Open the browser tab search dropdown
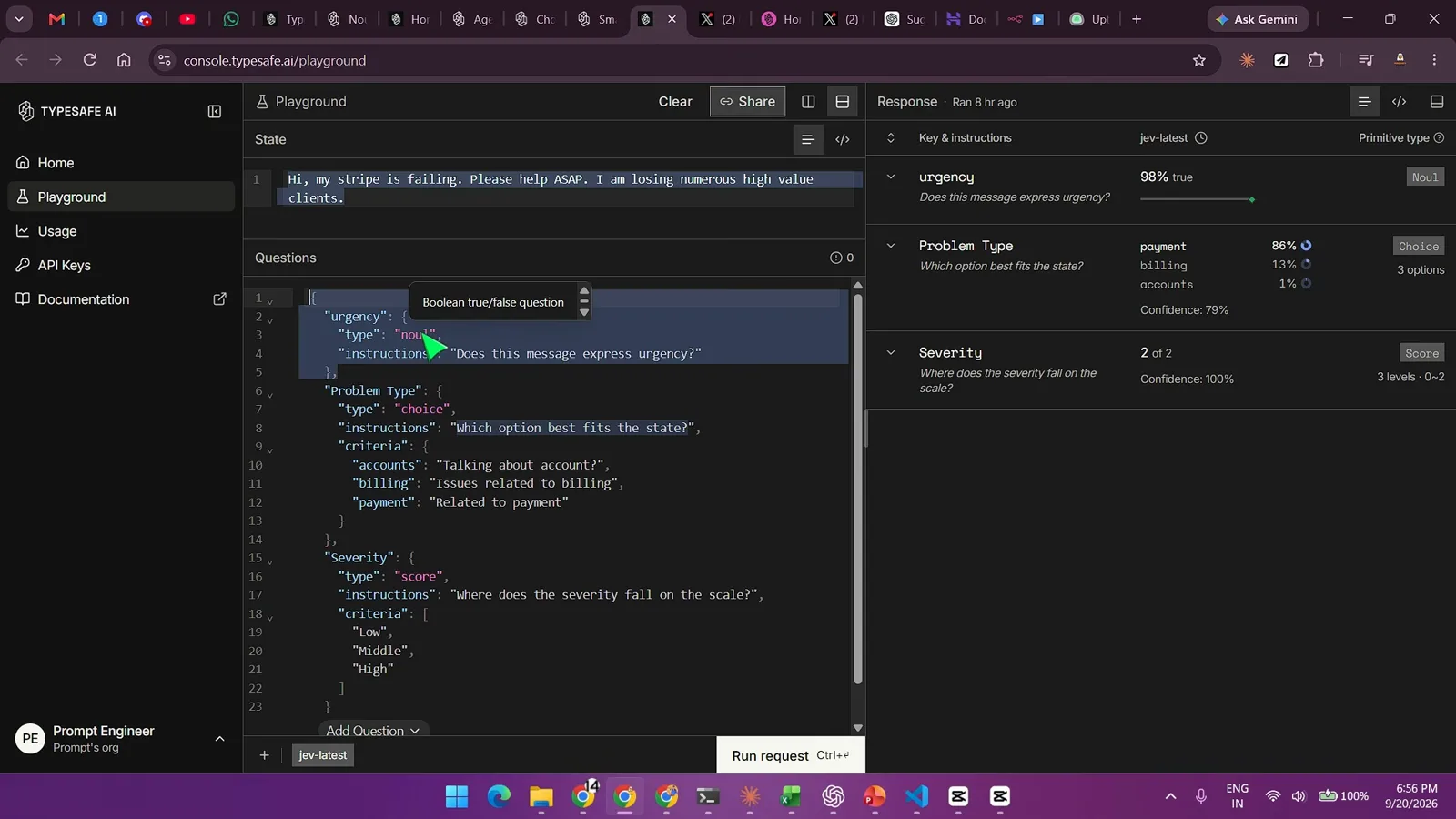1456x819 pixels. click(x=18, y=19)
